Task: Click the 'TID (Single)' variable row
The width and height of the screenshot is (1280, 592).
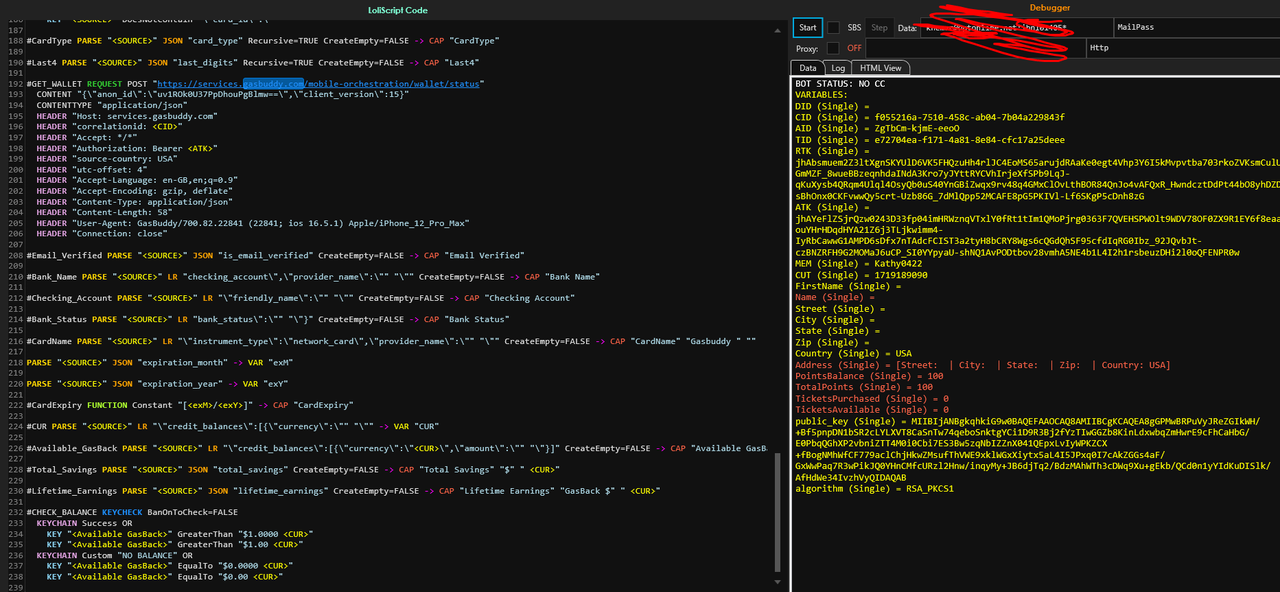Action: (x=930, y=140)
